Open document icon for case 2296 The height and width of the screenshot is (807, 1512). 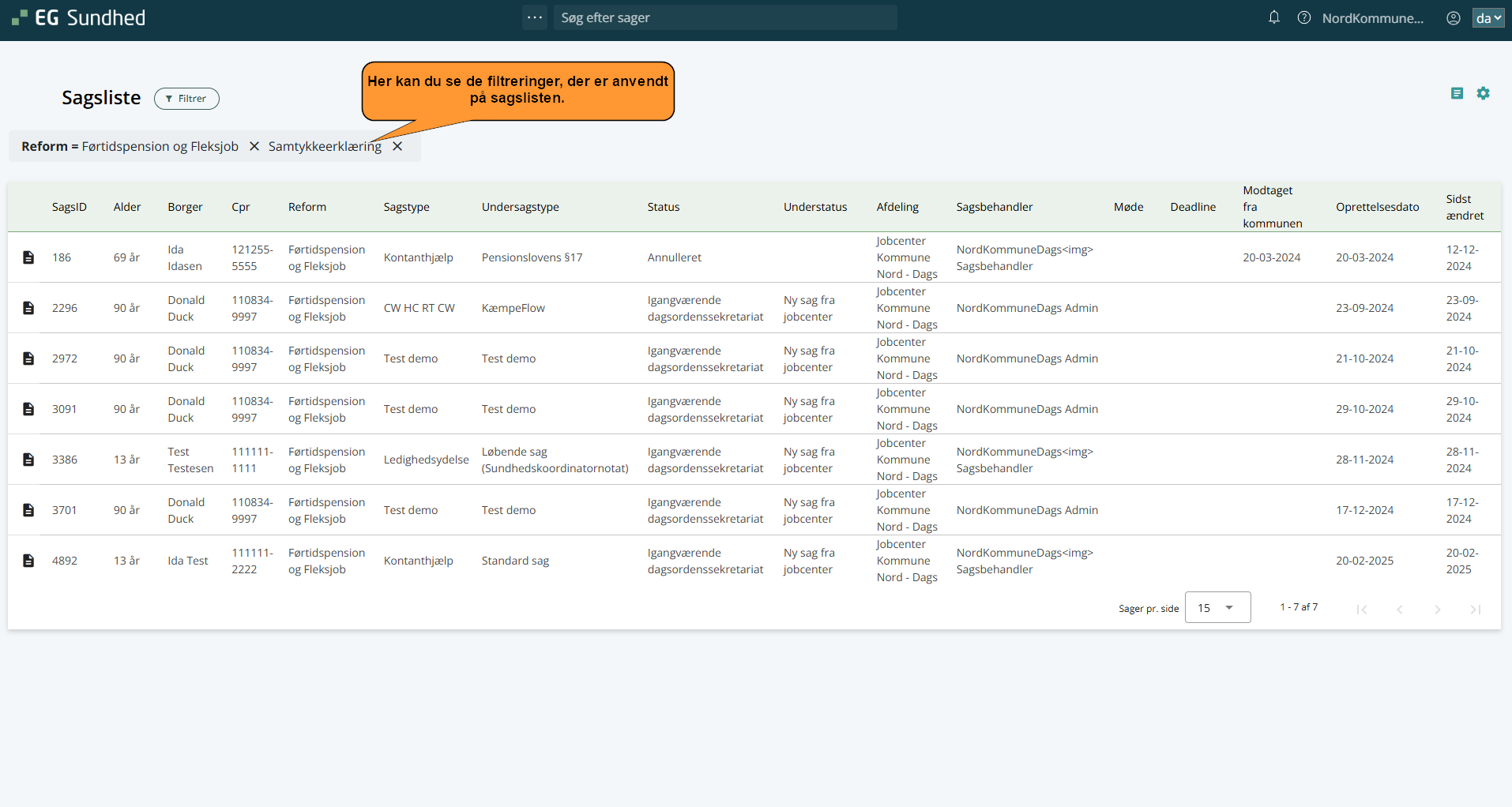[x=28, y=308]
